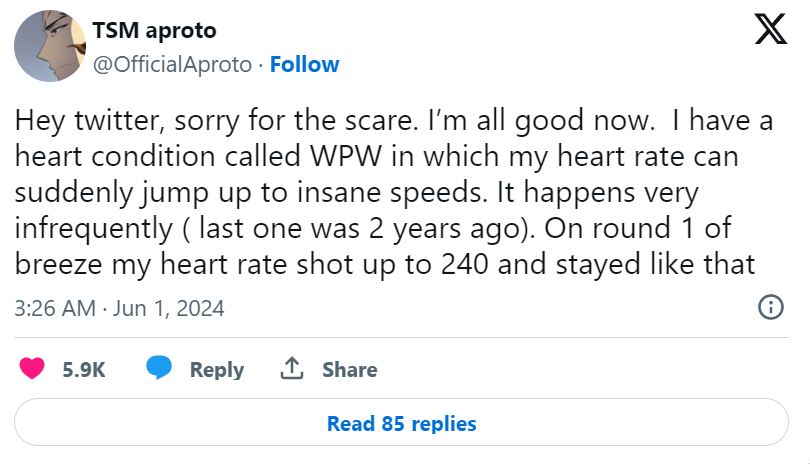Click the share upload arrow icon
Screen dimensions: 810x464
point(292,369)
